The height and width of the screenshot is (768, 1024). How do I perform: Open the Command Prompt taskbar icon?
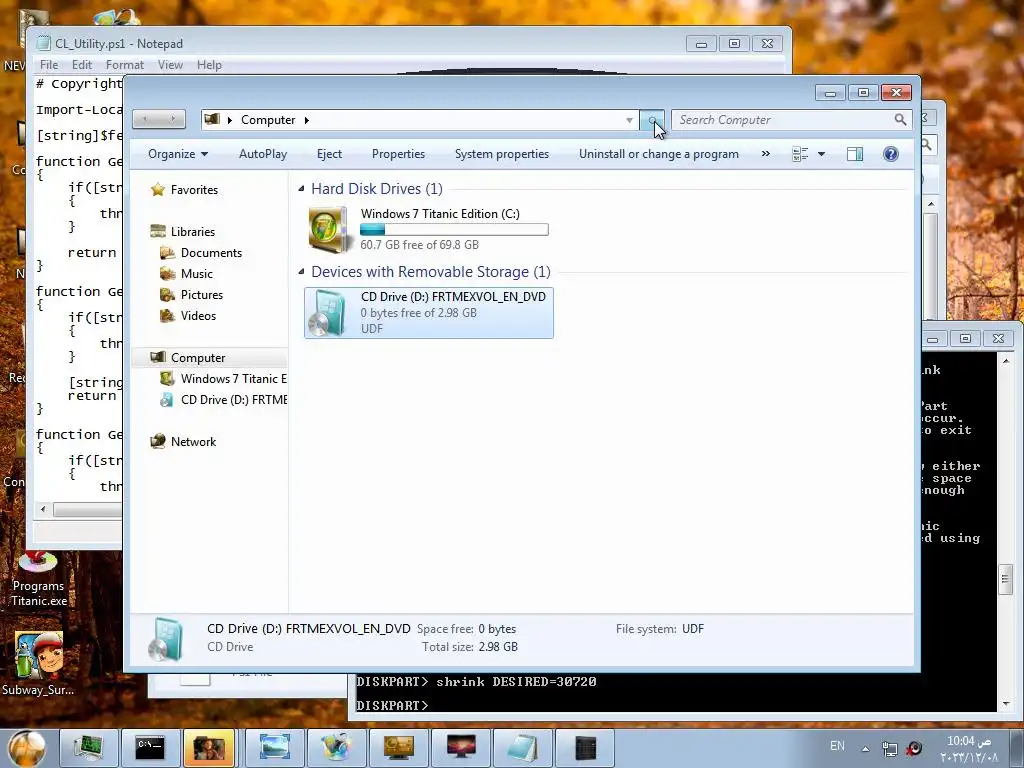pyautogui.click(x=150, y=748)
